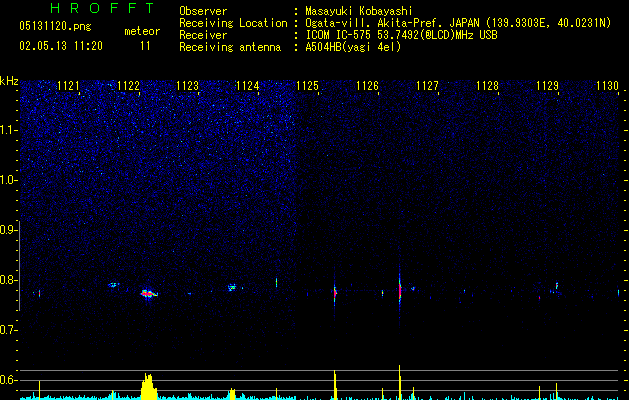Click the meteor echo before 1124
The image size is (629, 400).
point(232,287)
